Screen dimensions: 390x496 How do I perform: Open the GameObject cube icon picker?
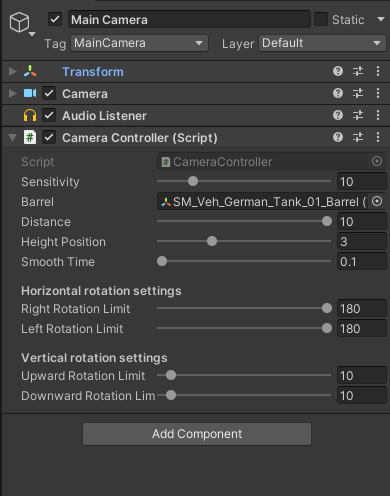coord(22,23)
